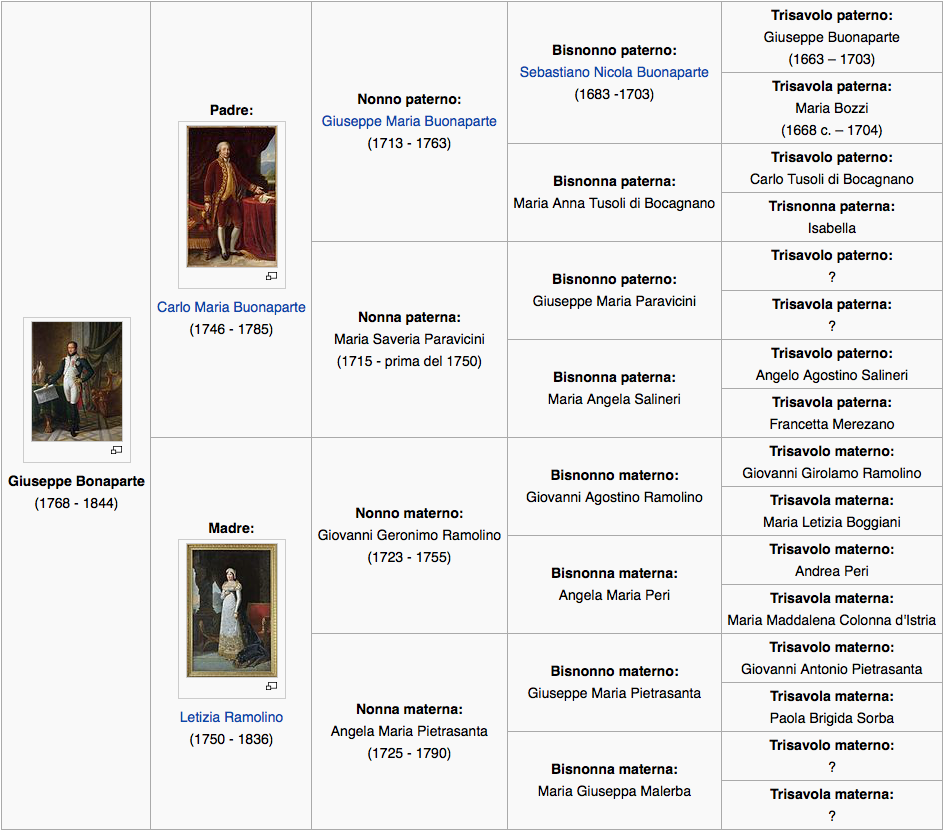The image size is (945, 832).
Task: Open the Giuseppe Bonaparte portrait image
Action: tap(77, 381)
